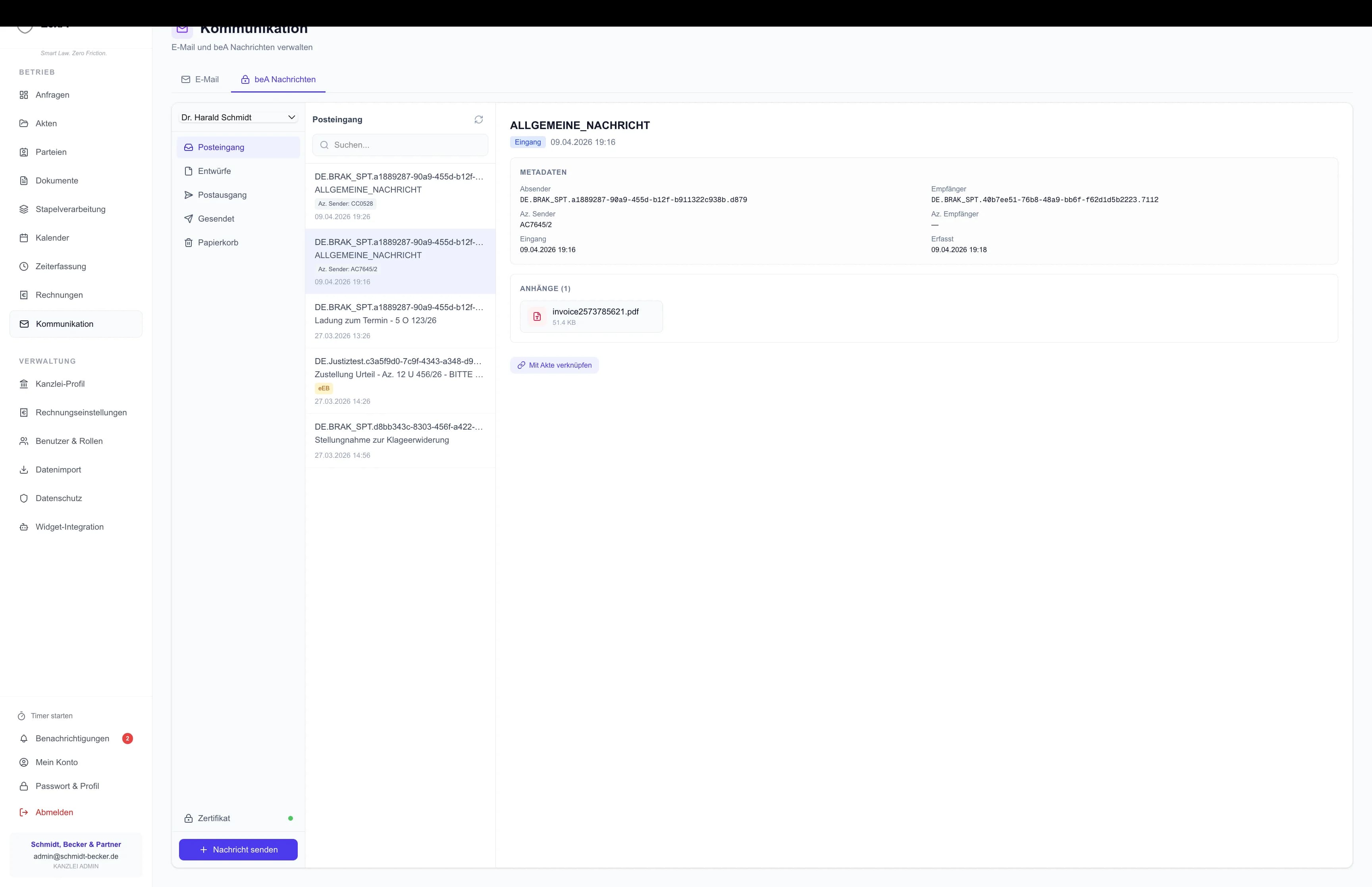
Task: Click the refresh icon beside Posteingang
Action: [x=478, y=119]
